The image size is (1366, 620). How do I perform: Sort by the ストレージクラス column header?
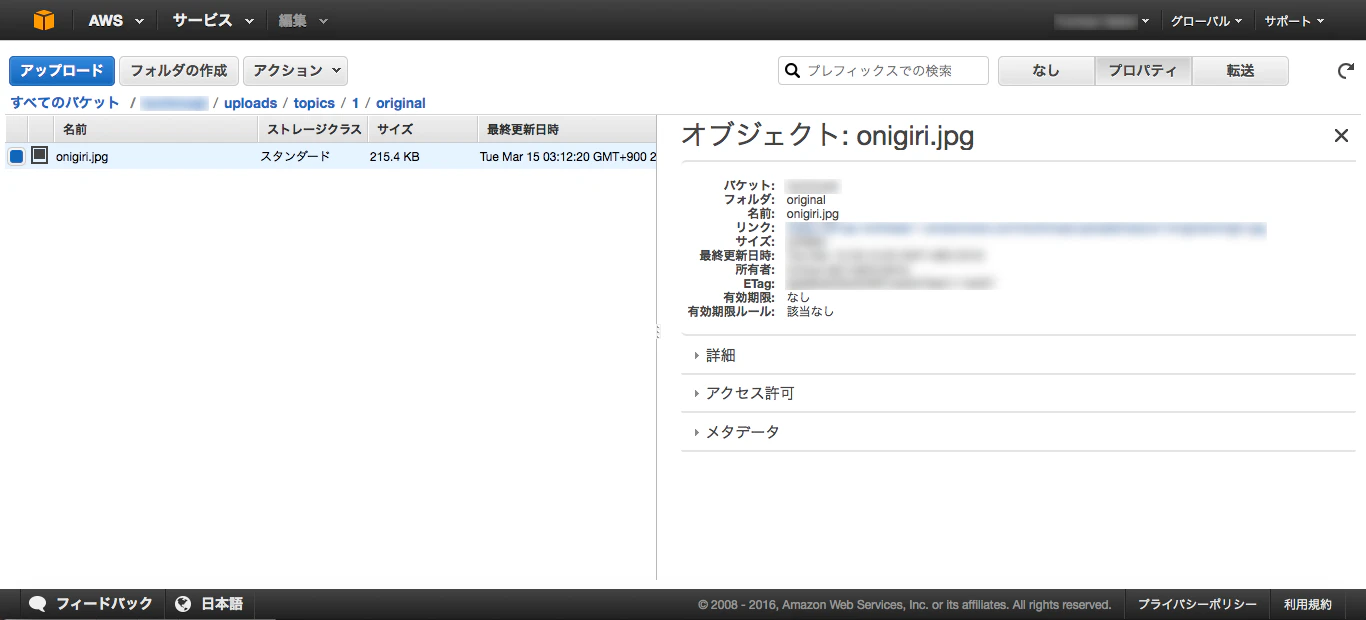(313, 129)
